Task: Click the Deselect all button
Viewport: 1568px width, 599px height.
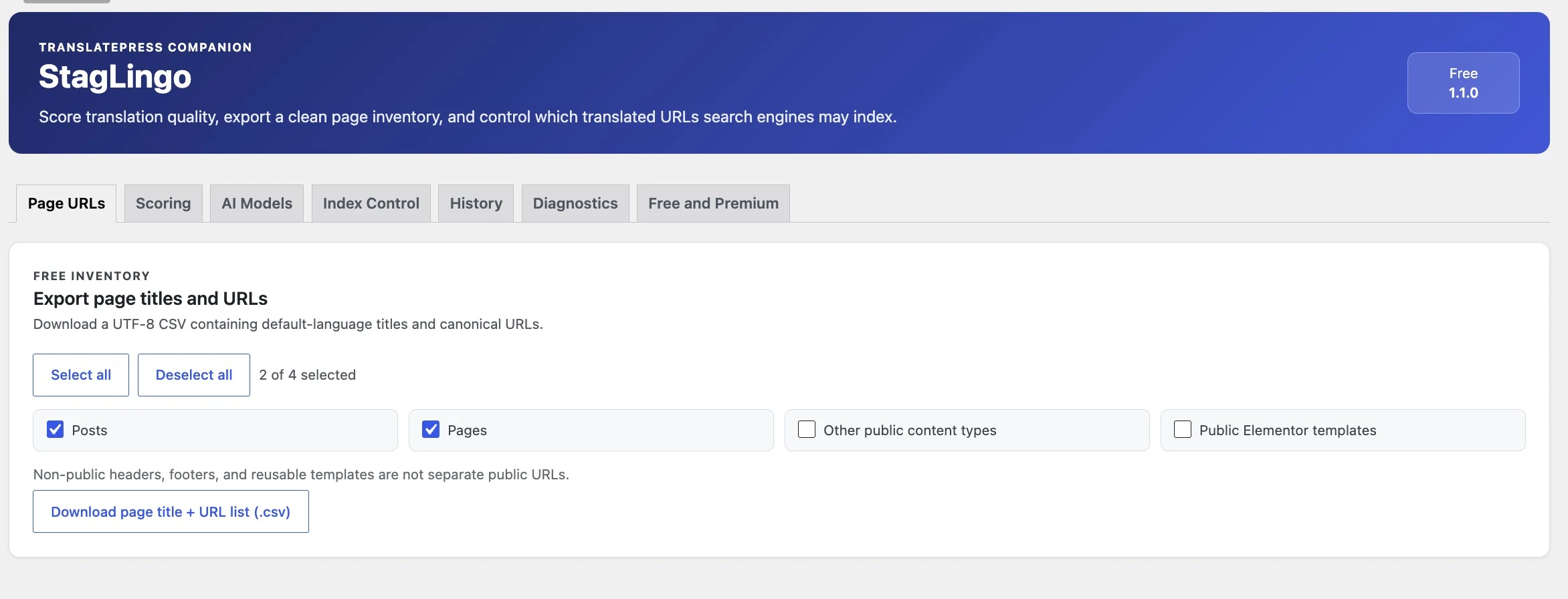Action: (194, 375)
